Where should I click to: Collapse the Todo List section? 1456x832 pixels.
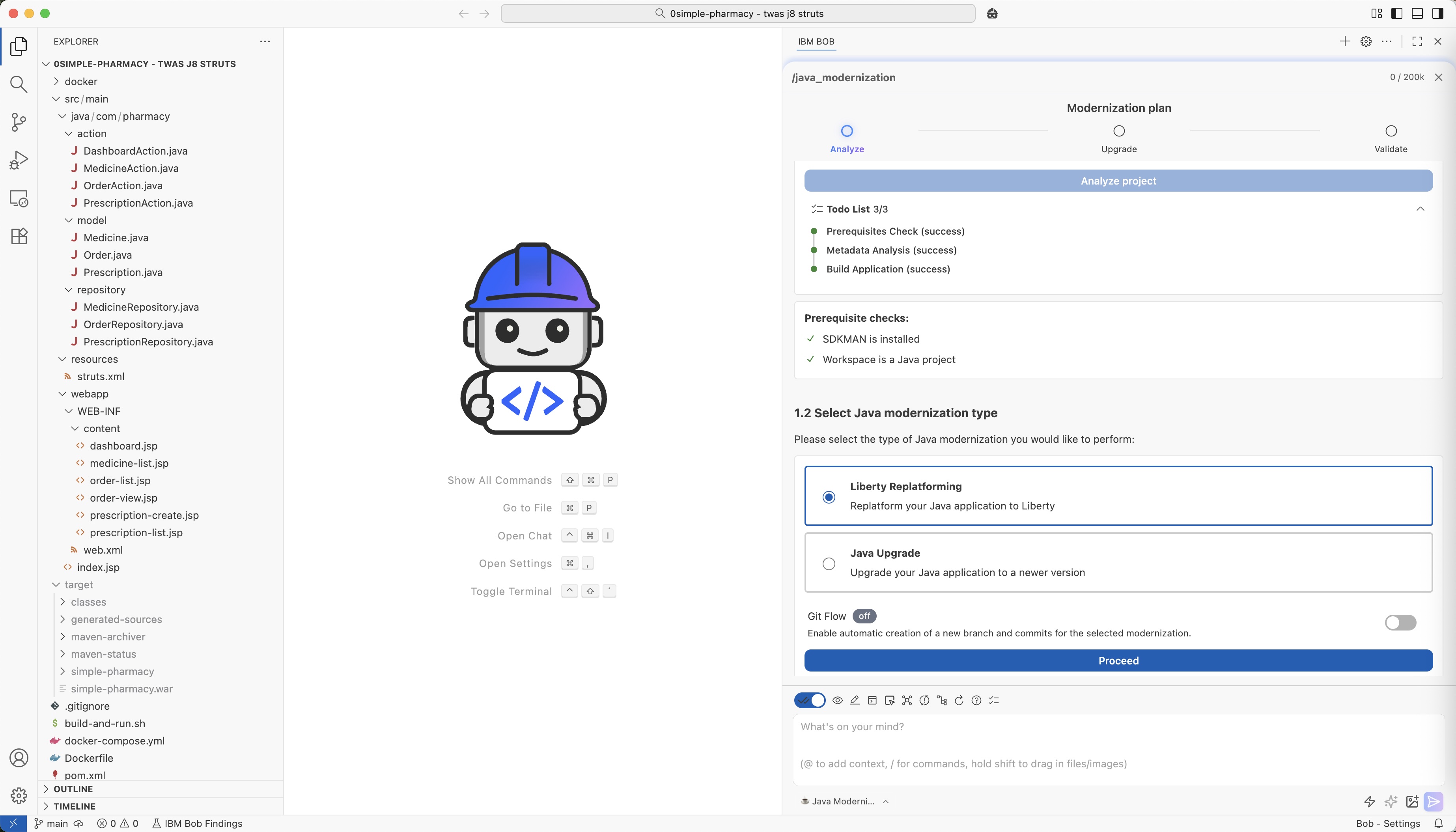[1420, 209]
